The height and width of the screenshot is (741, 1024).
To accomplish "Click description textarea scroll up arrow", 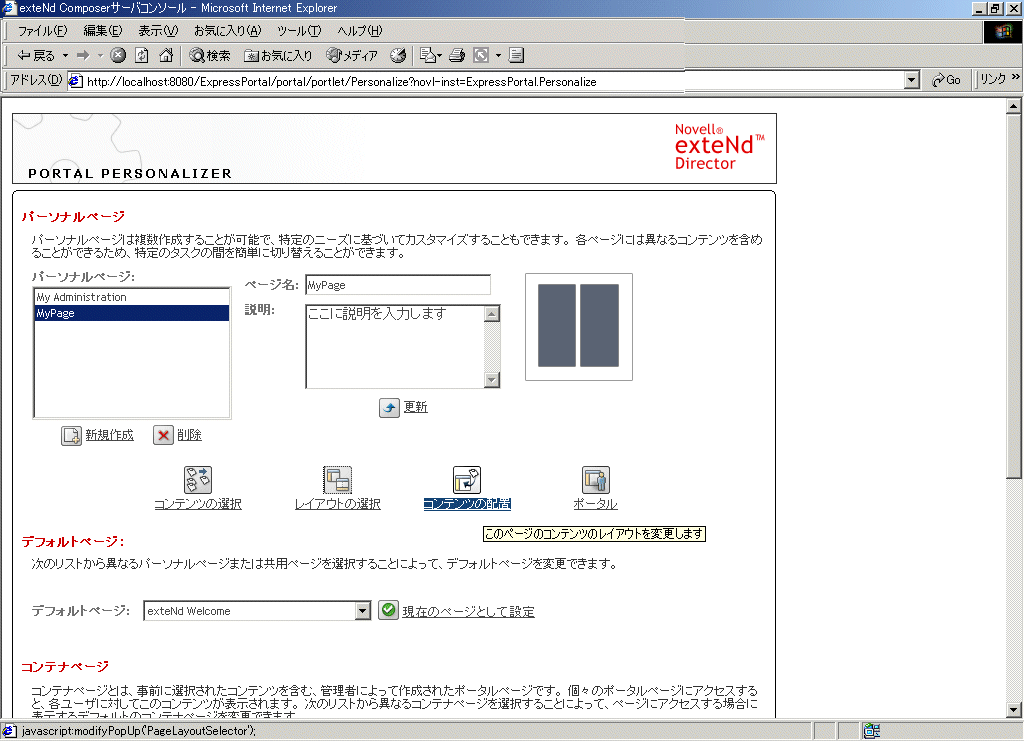I will pos(492,314).
